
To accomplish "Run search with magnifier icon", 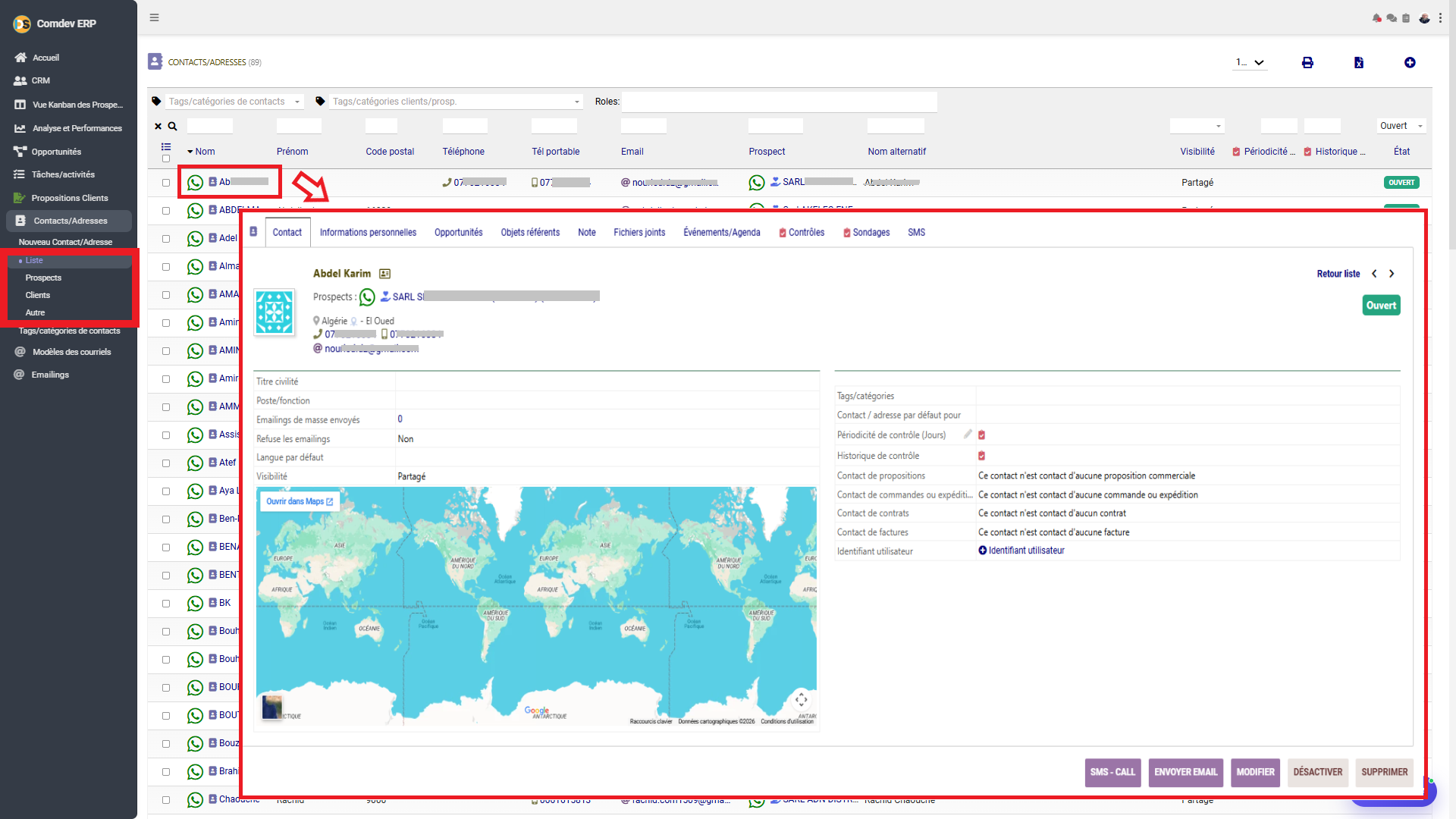I will click(172, 127).
